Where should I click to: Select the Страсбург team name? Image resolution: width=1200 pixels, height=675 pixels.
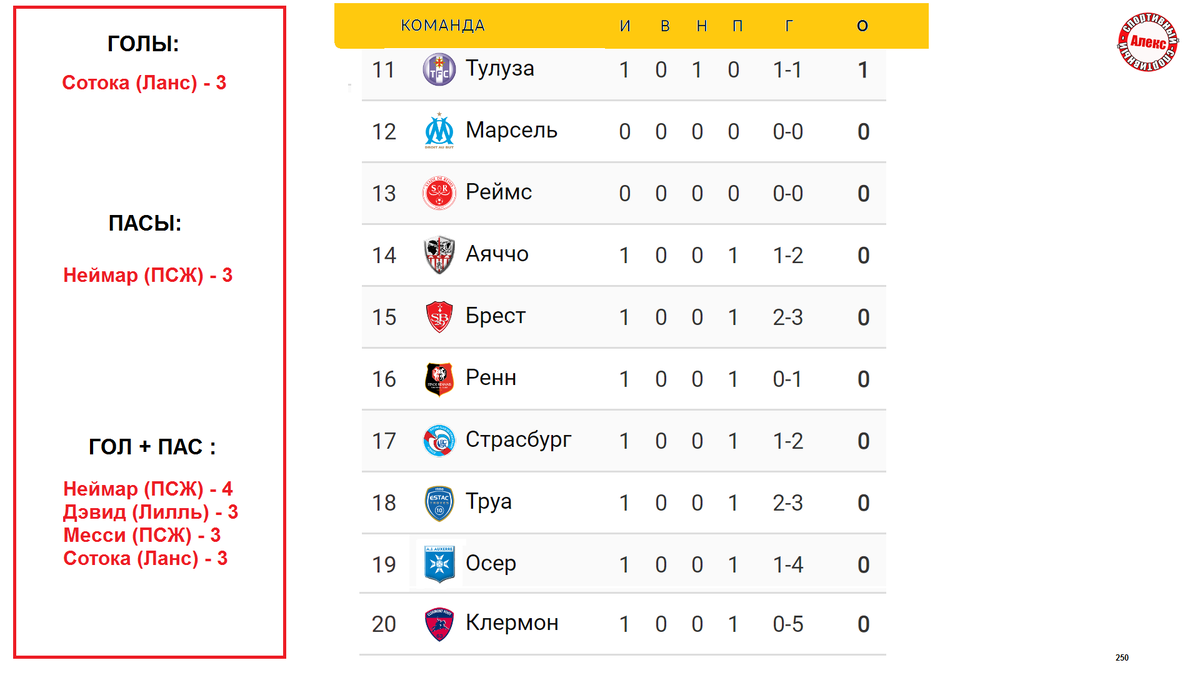click(x=518, y=440)
